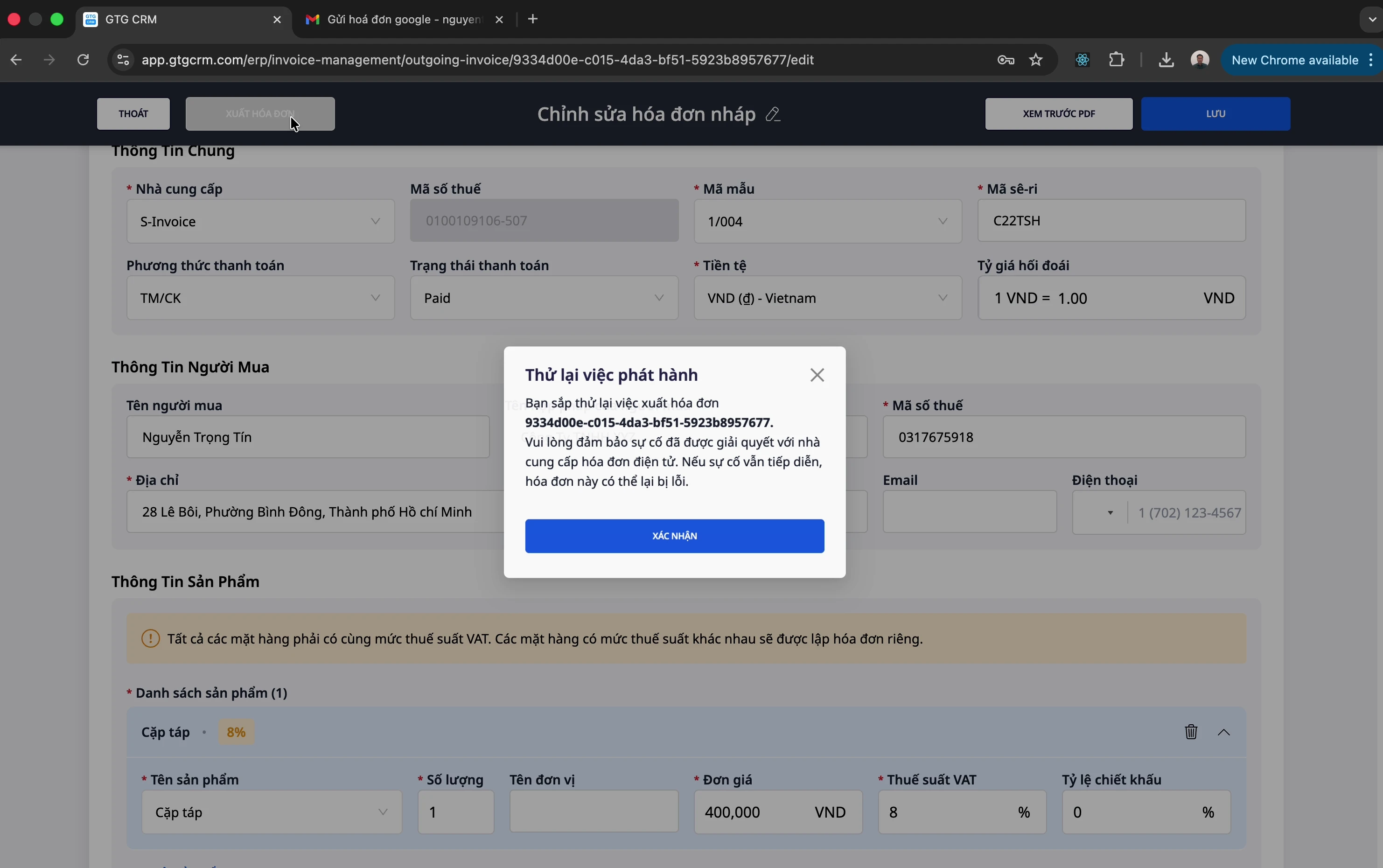Delete the Cặp táp product row via trash icon

pyautogui.click(x=1191, y=732)
